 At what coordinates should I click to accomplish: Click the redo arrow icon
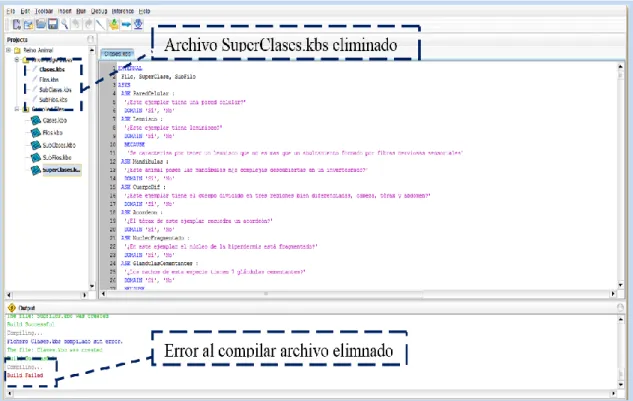[88, 24]
